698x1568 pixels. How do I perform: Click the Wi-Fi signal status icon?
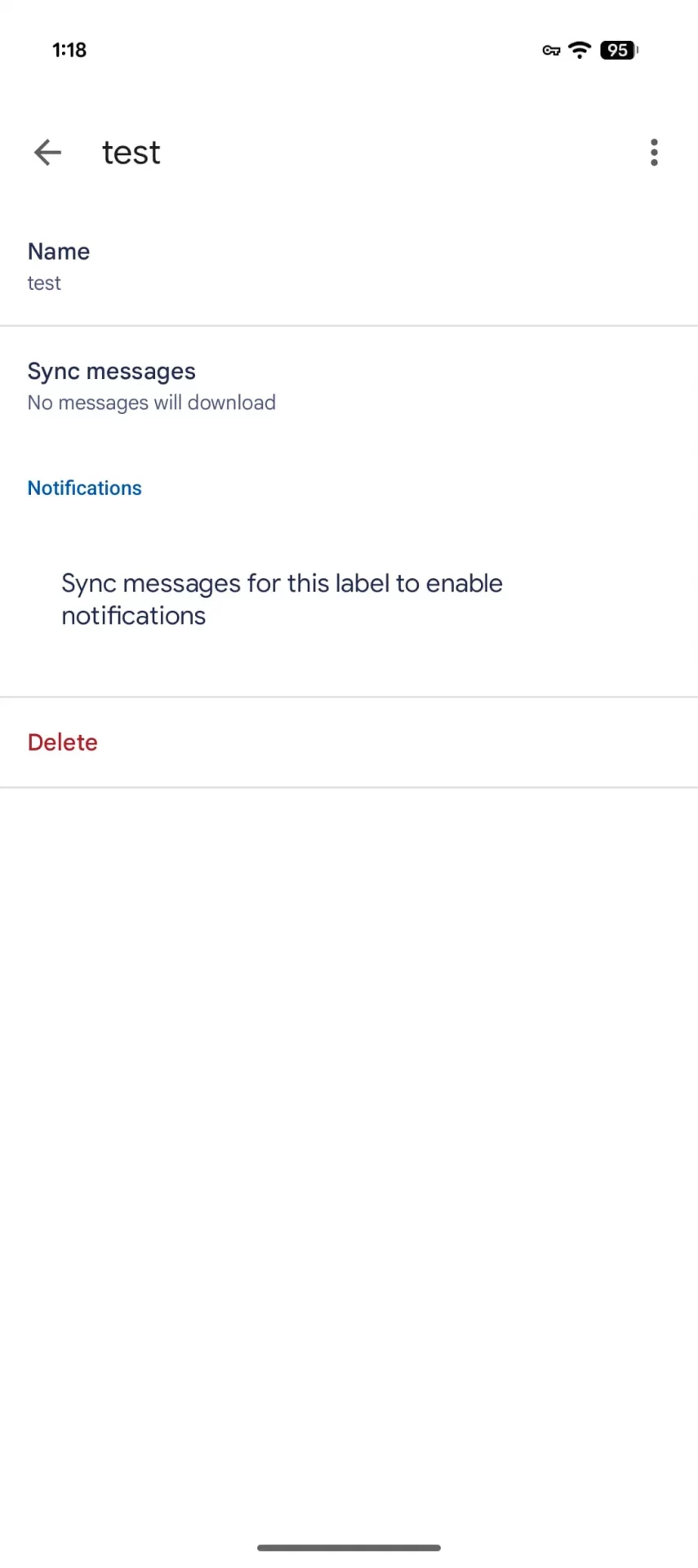(x=580, y=50)
